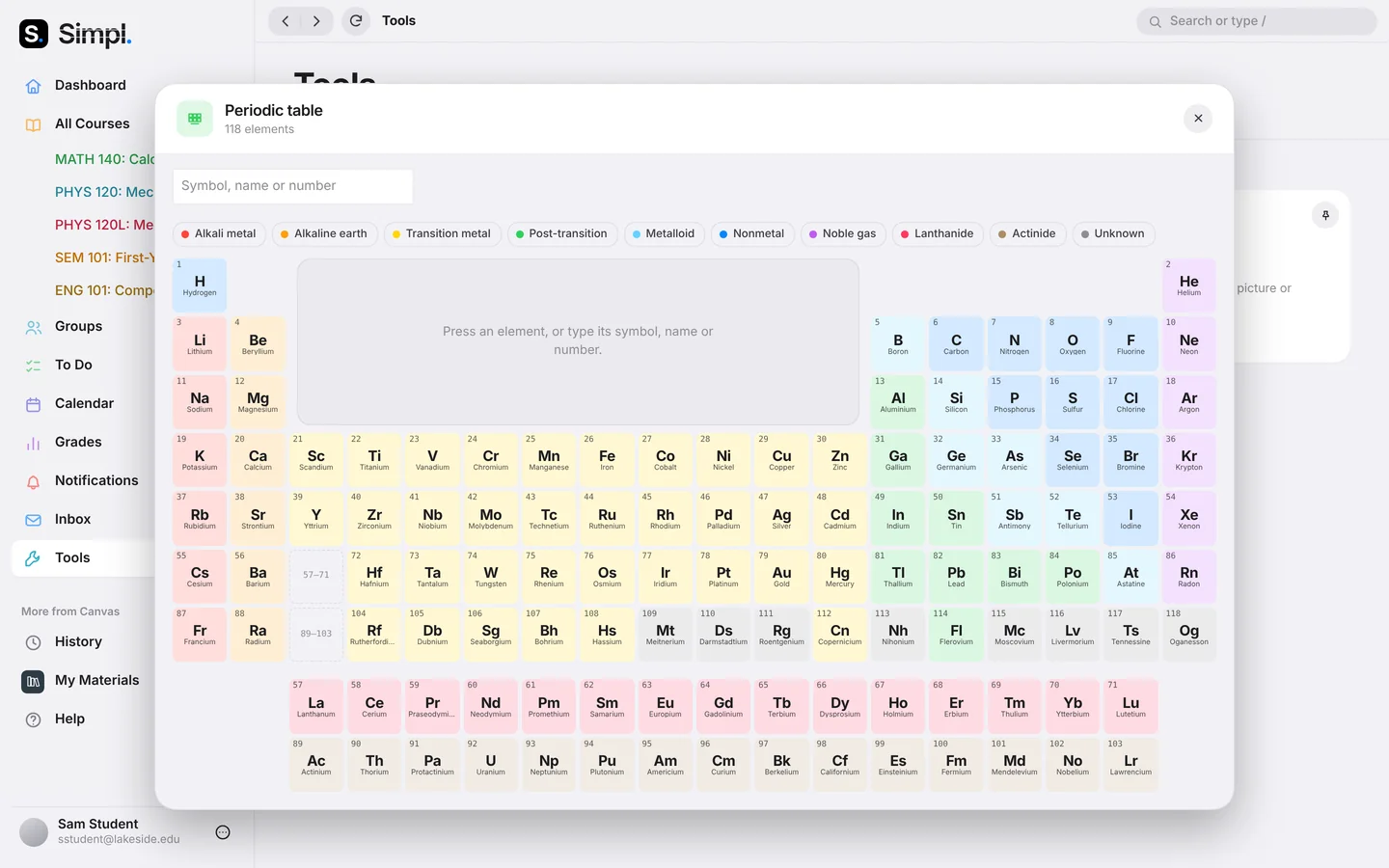Click the forward navigation arrow

tap(316, 20)
